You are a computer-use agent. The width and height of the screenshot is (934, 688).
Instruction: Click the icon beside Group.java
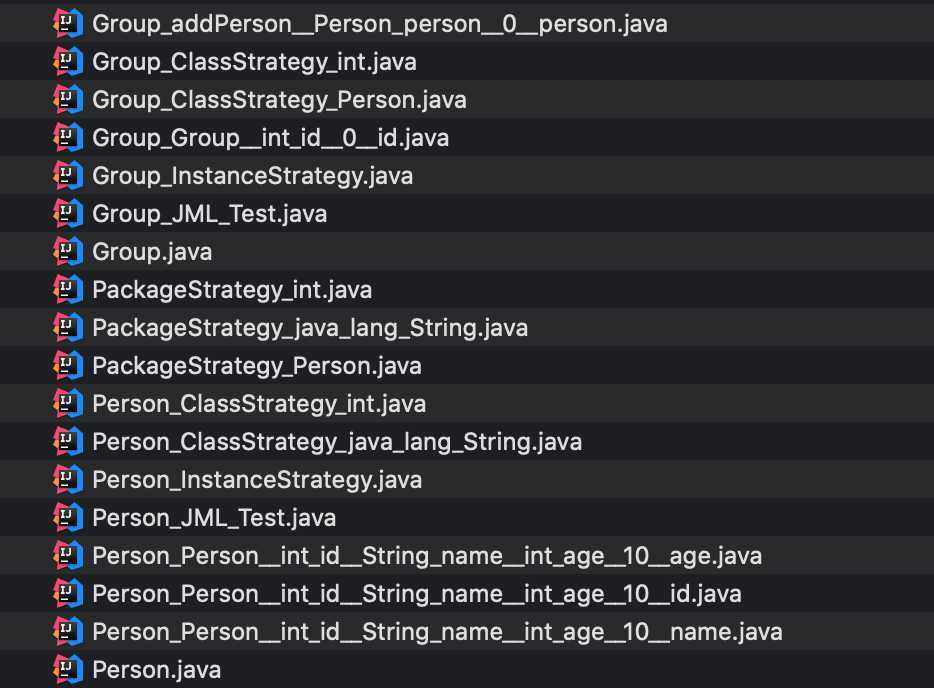[67, 251]
